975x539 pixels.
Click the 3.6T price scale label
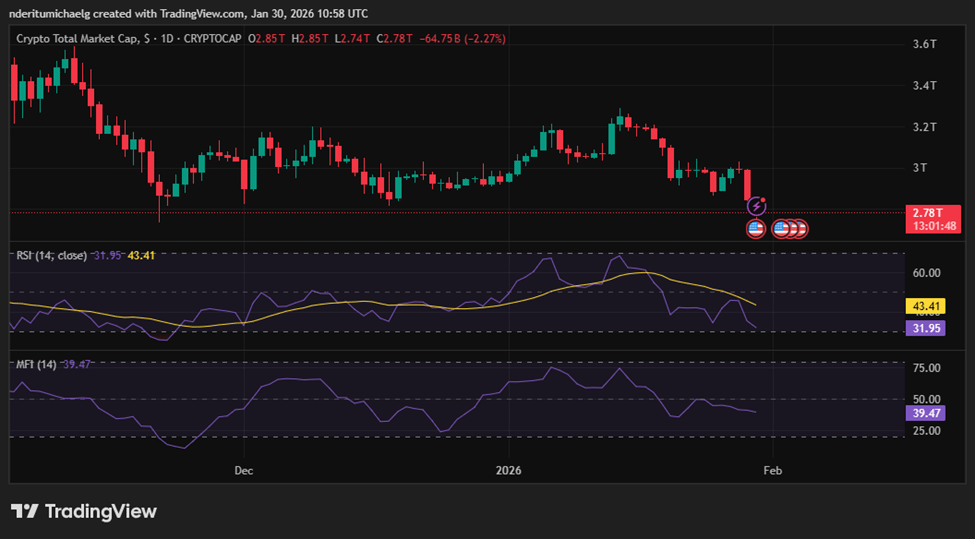925,44
